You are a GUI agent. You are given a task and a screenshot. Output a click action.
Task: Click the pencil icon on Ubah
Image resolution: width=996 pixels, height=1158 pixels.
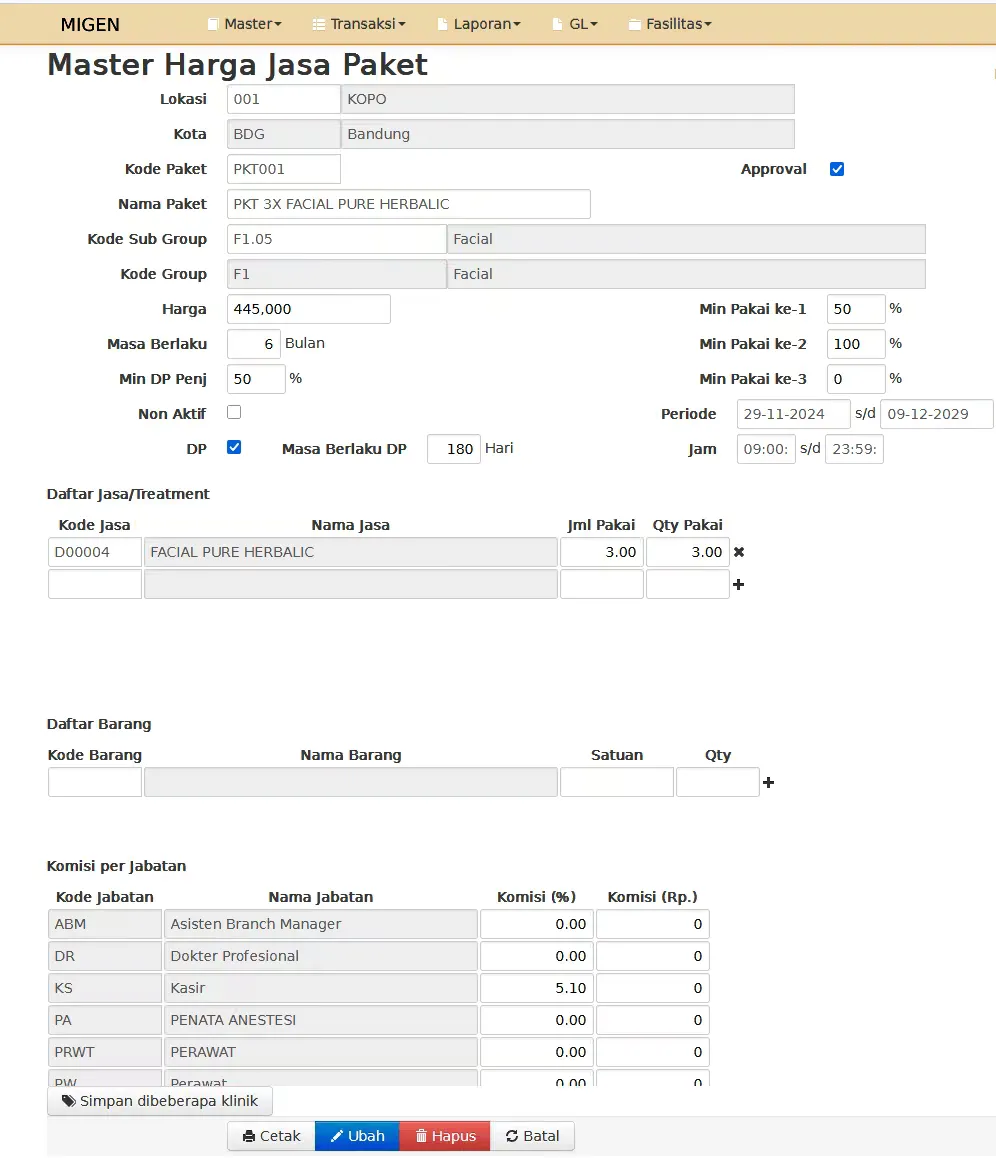click(x=337, y=1136)
